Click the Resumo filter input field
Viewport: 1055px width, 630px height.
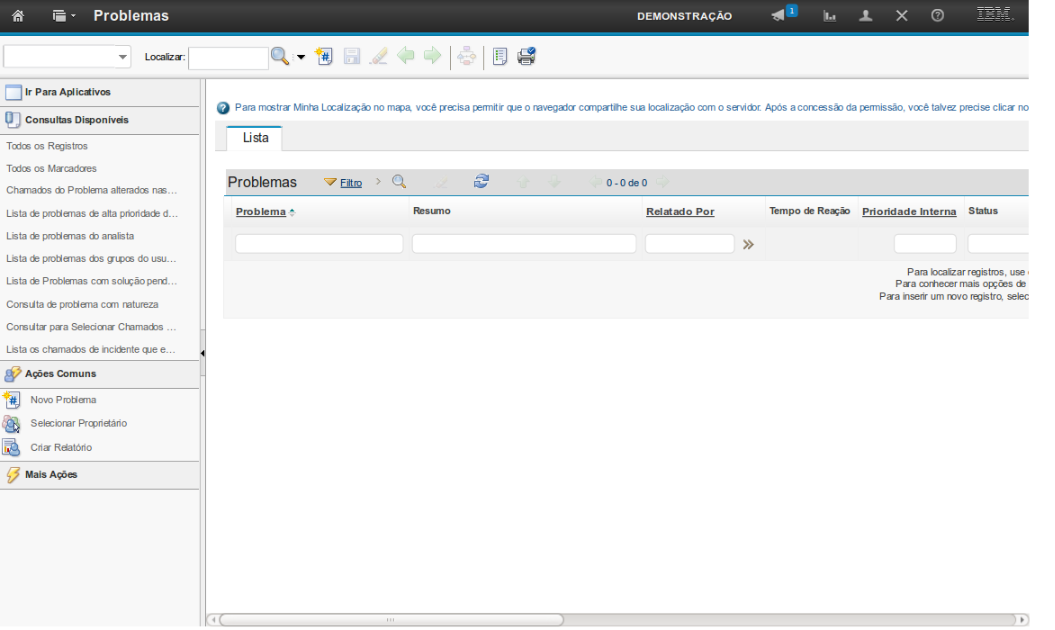pos(524,244)
